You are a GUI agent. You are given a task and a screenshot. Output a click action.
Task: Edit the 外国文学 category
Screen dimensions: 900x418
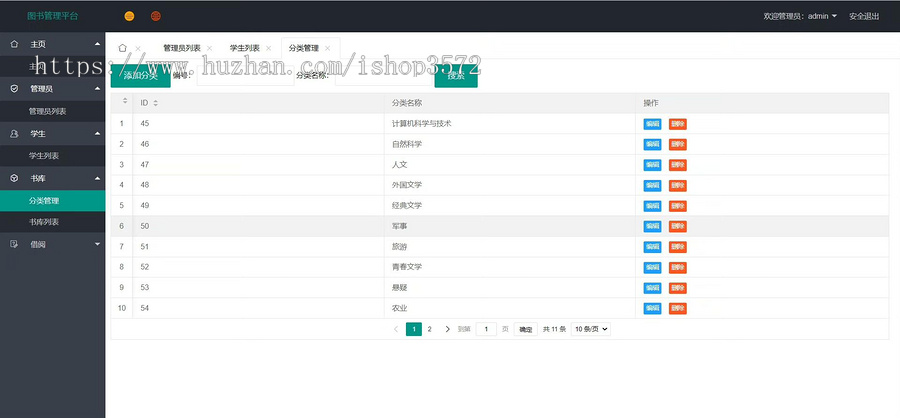[x=652, y=185]
